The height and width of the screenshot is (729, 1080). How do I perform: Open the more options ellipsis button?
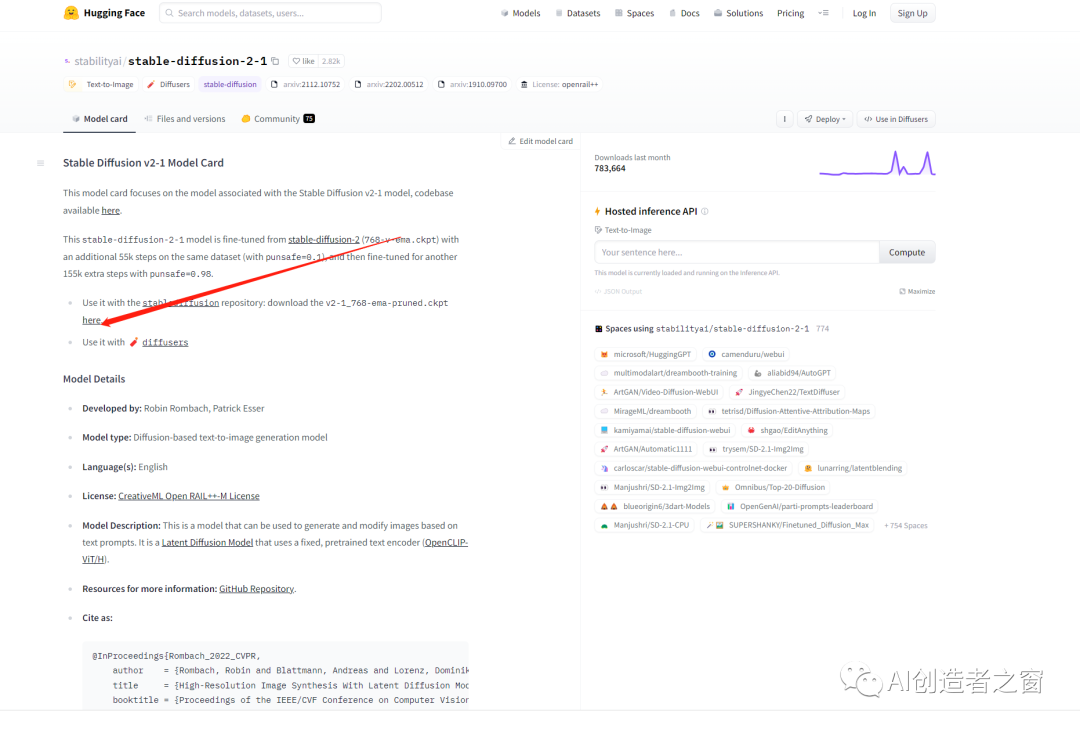click(785, 119)
